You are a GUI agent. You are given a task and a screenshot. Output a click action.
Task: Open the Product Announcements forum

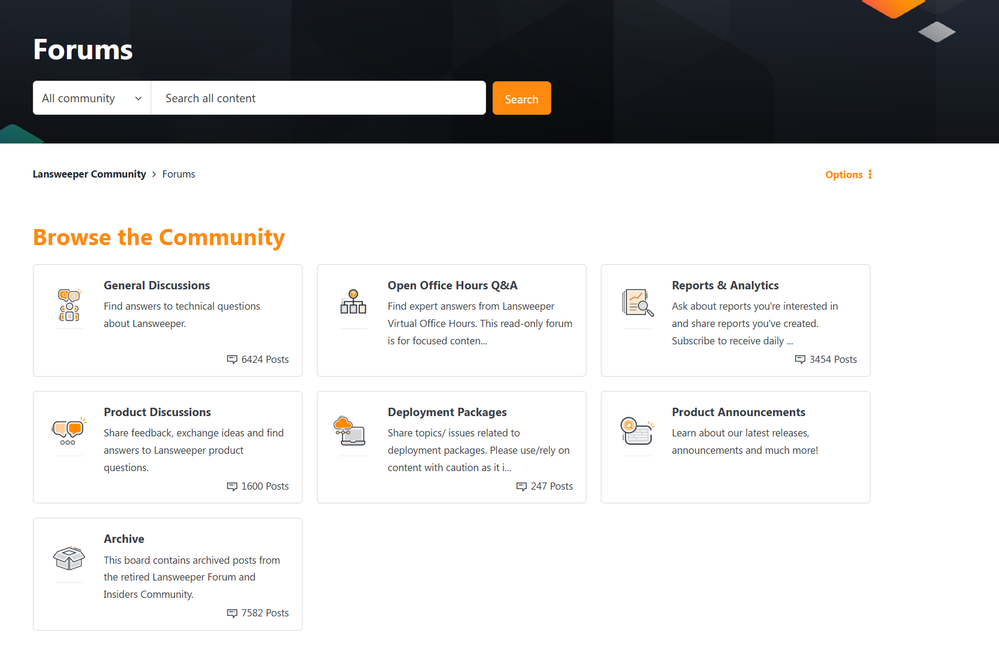point(738,412)
